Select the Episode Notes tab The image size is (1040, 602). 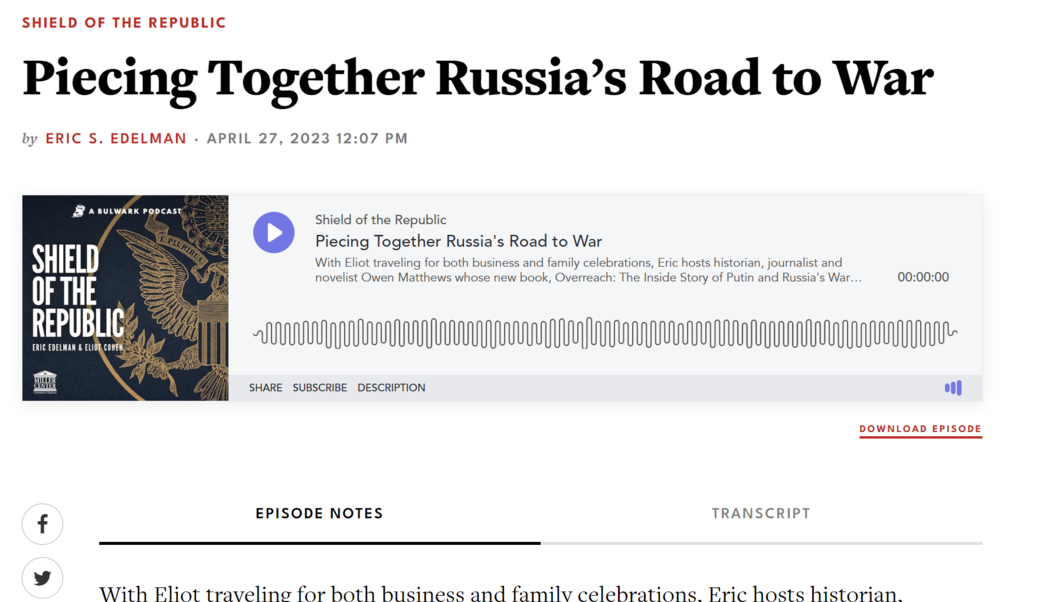(319, 514)
